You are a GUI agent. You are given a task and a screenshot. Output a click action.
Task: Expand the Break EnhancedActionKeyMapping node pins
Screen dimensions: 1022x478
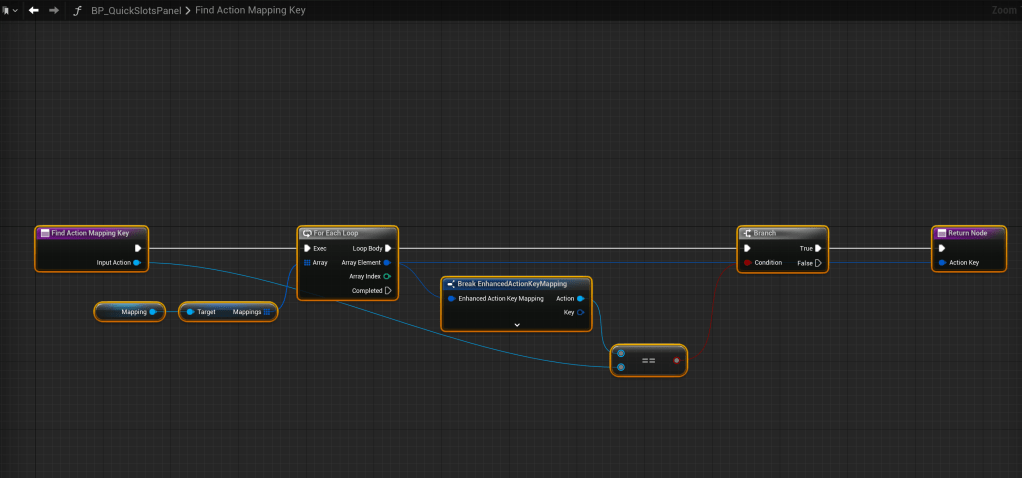tap(517, 325)
